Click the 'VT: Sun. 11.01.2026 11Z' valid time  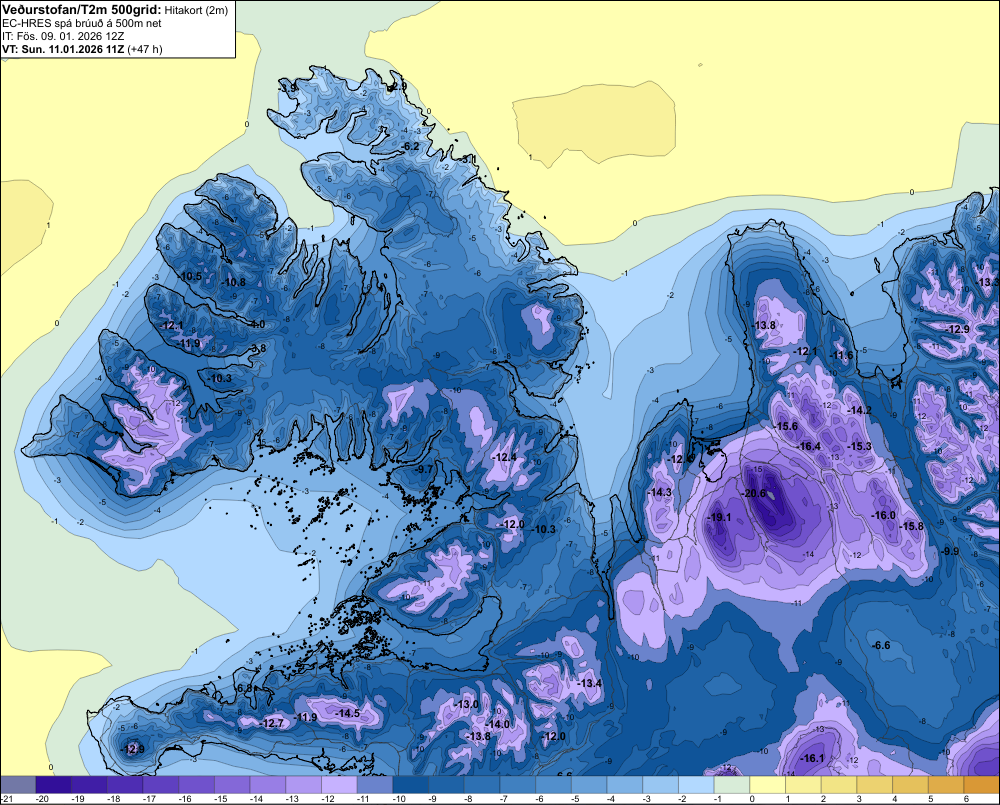pyautogui.click(x=63, y=49)
